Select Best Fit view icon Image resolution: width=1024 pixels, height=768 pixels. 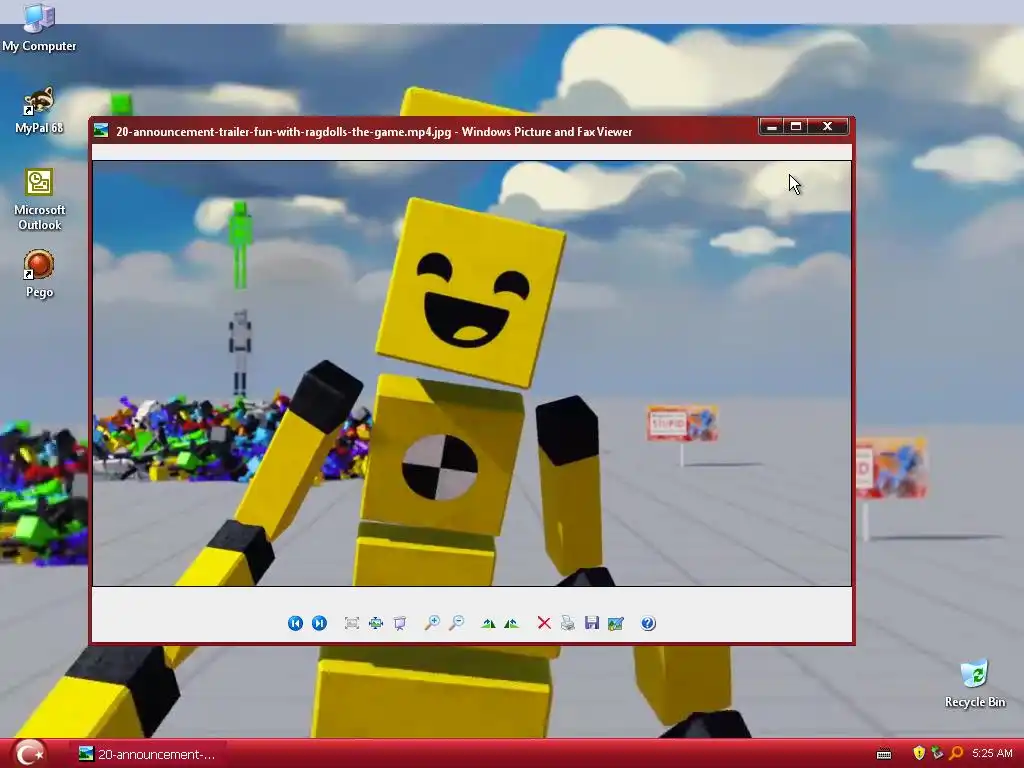[x=351, y=623]
